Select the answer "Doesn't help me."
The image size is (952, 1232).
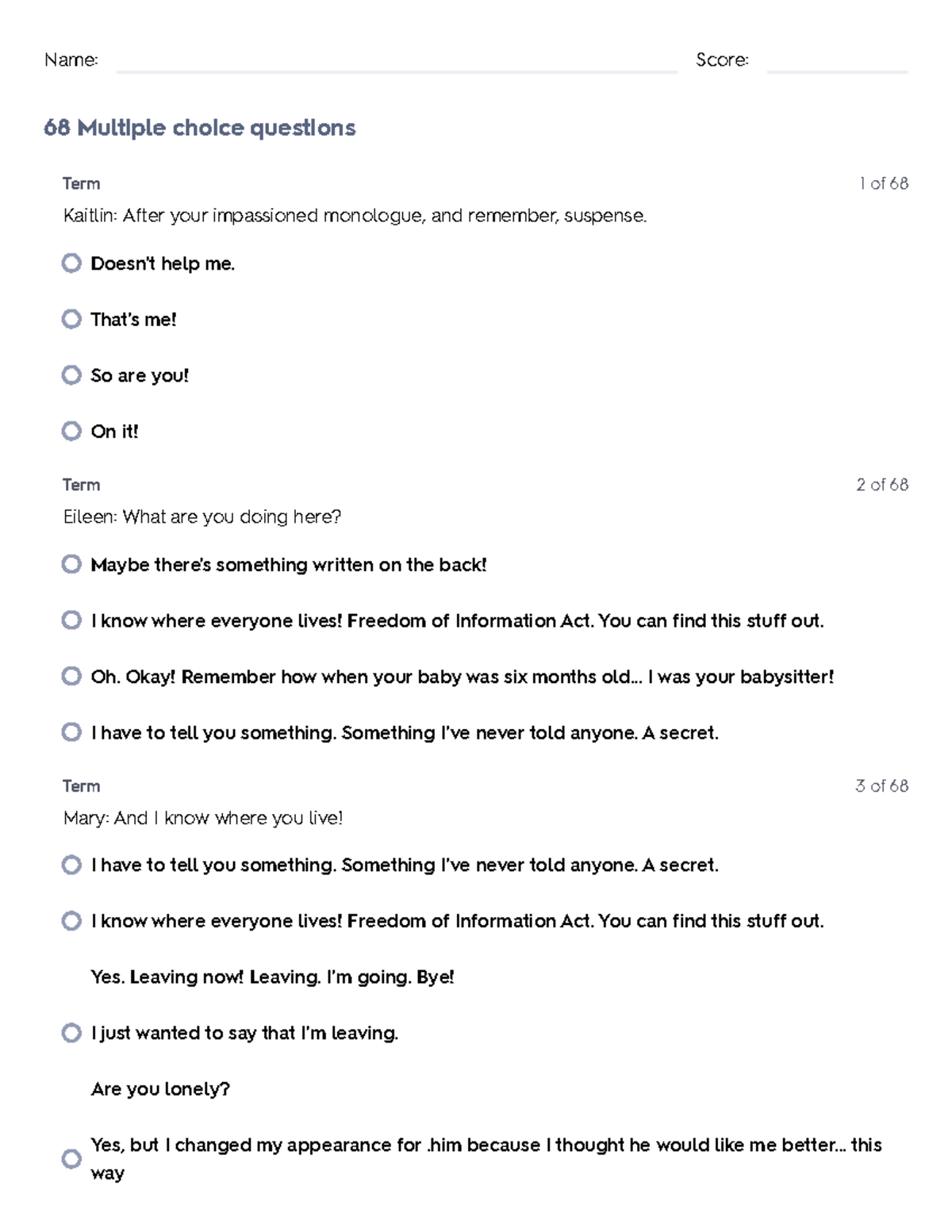(x=71, y=263)
